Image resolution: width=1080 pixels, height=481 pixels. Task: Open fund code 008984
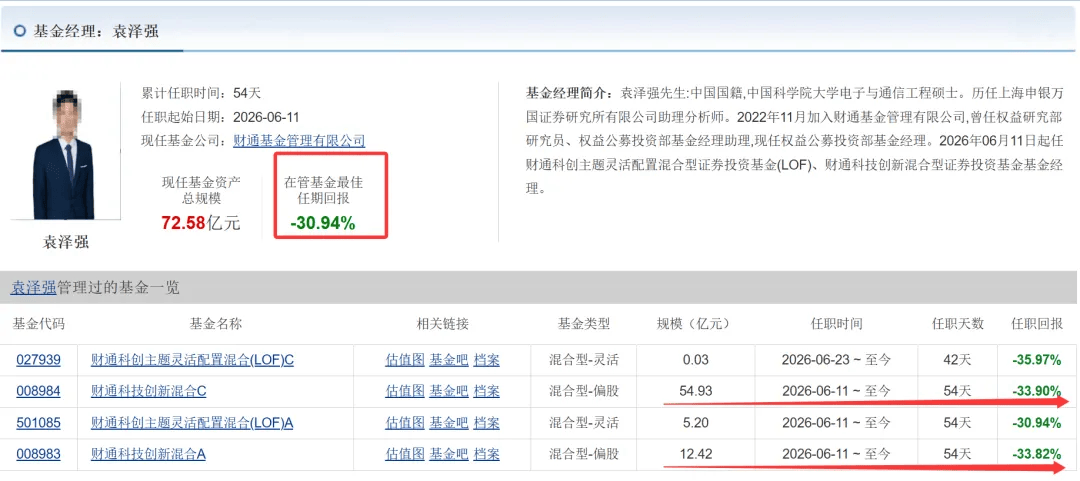point(39,391)
